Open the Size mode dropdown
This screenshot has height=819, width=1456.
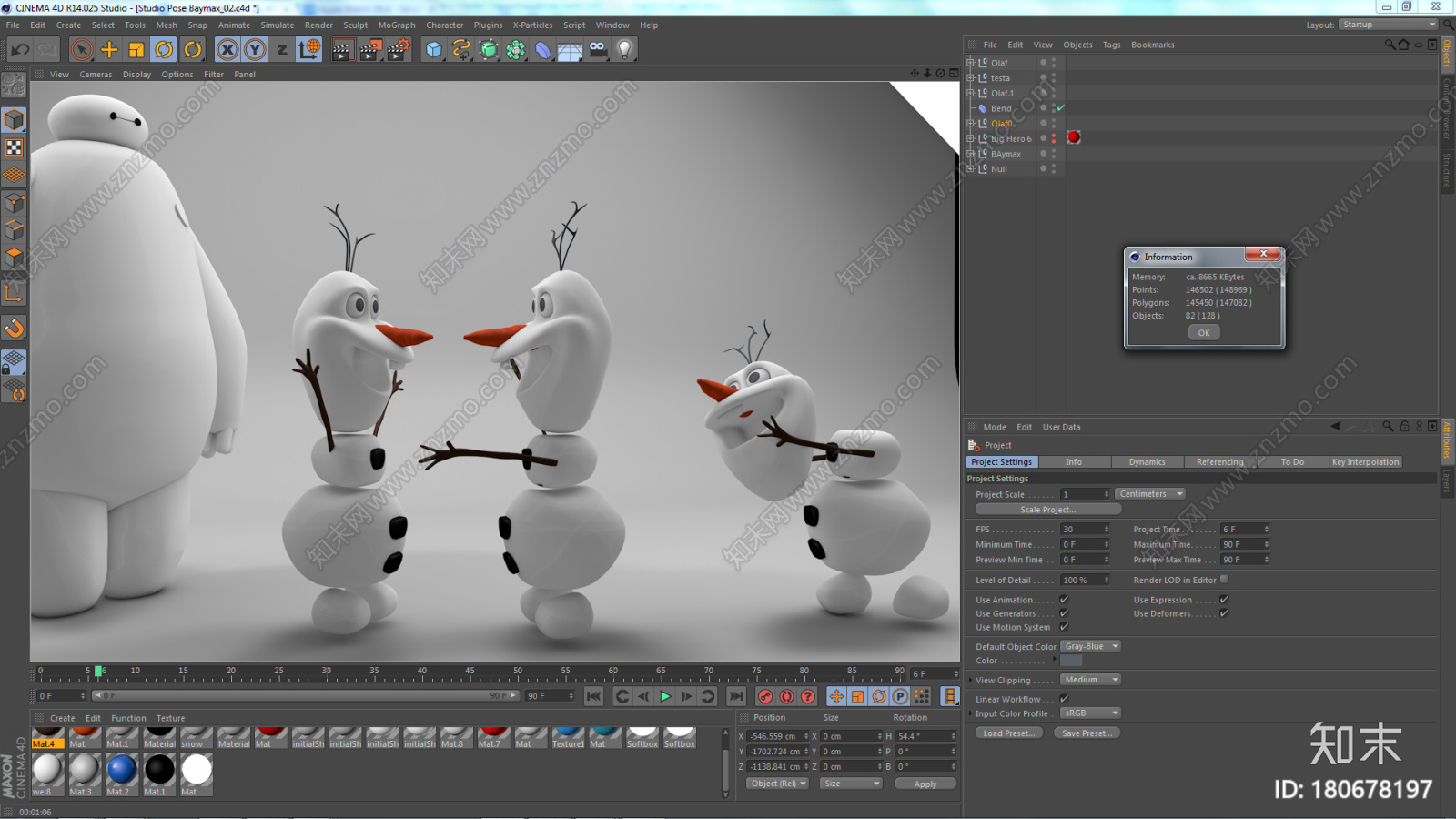(851, 784)
